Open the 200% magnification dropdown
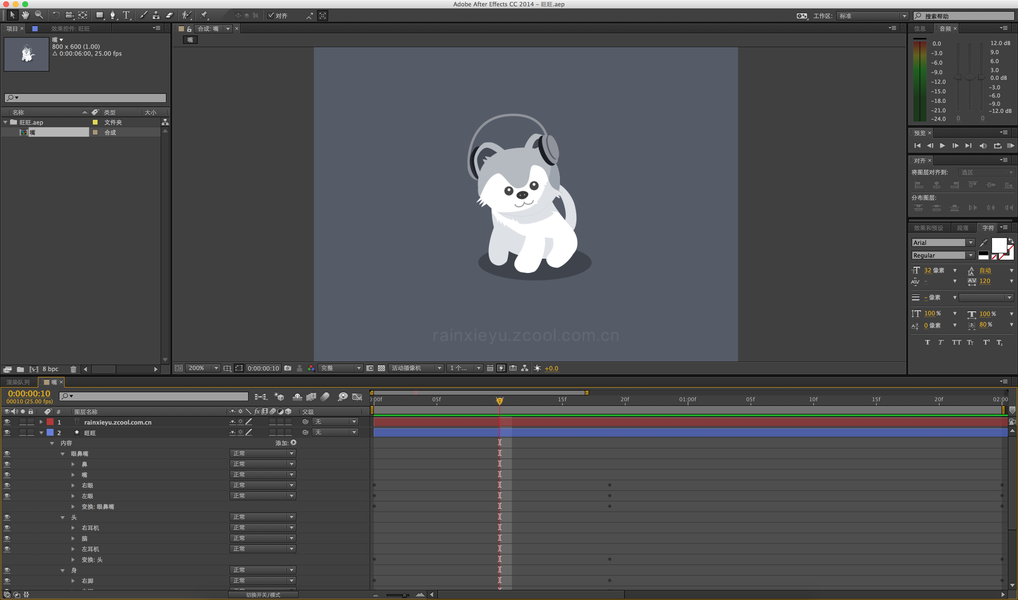Screen dimensions: 1018x600 coord(202,368)
